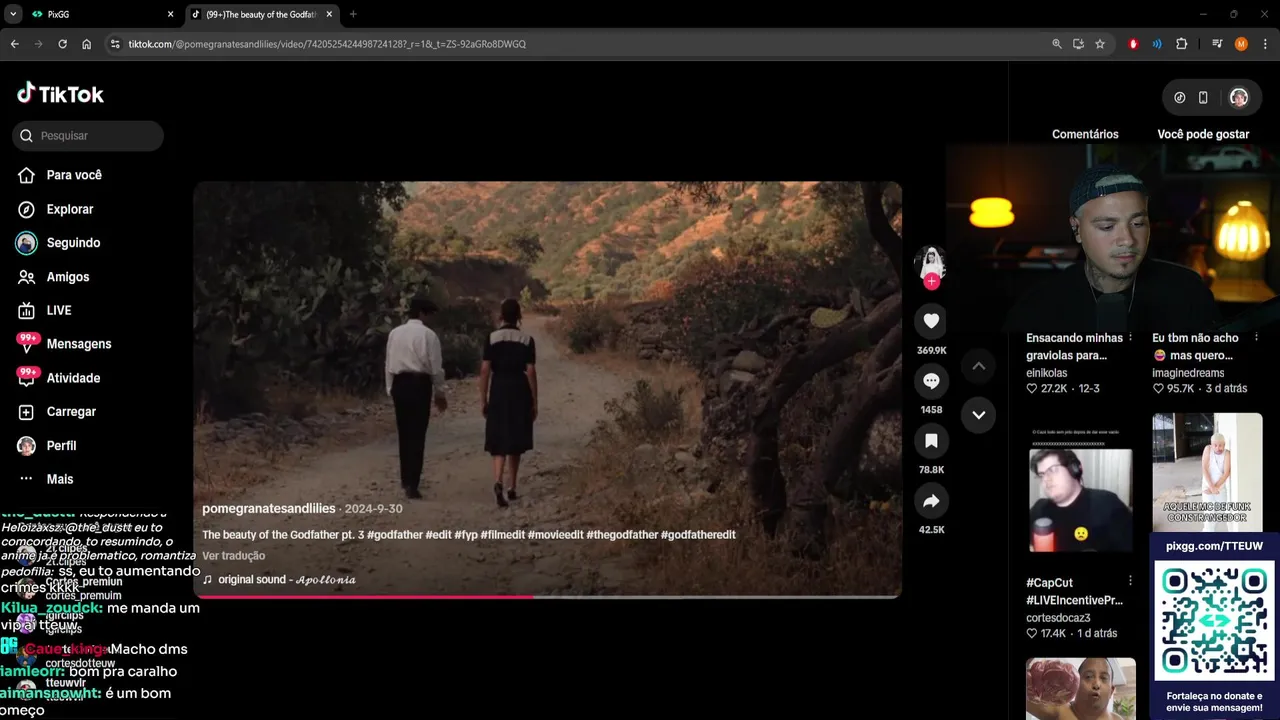Open options for Eu tbm não acho video

coord(1256,338)
